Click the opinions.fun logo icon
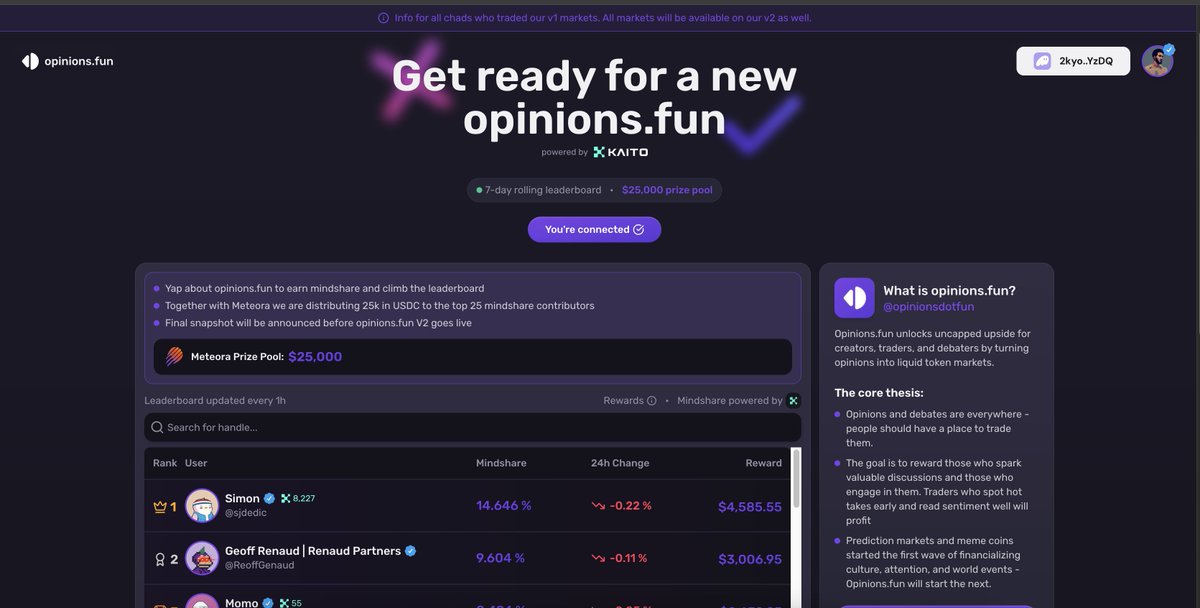This screenshot has height=608, width=1200. click(x=30, y=61)
